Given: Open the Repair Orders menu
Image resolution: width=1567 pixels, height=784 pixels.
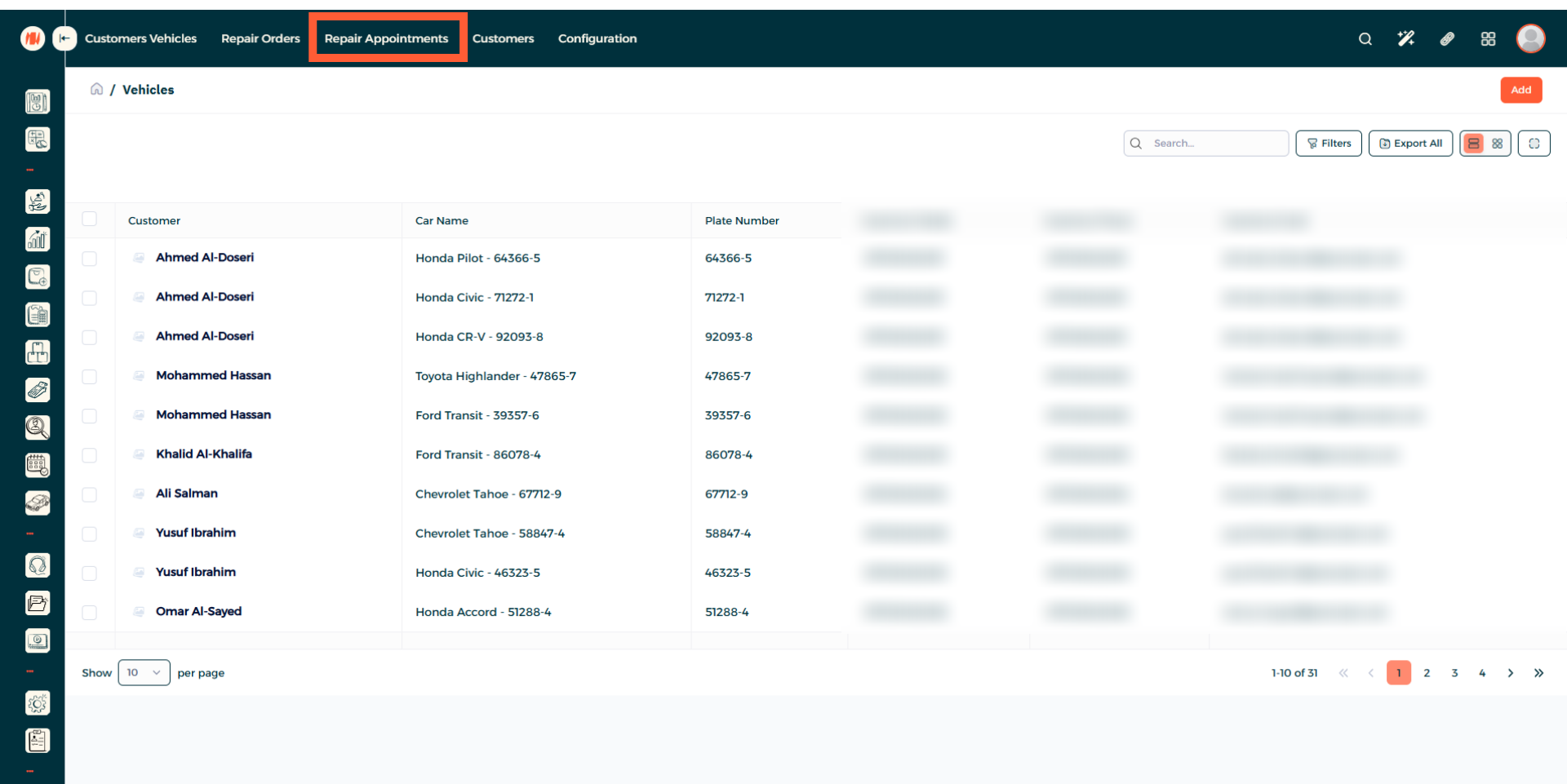Looking at the screenshot, I should [260, 38].
